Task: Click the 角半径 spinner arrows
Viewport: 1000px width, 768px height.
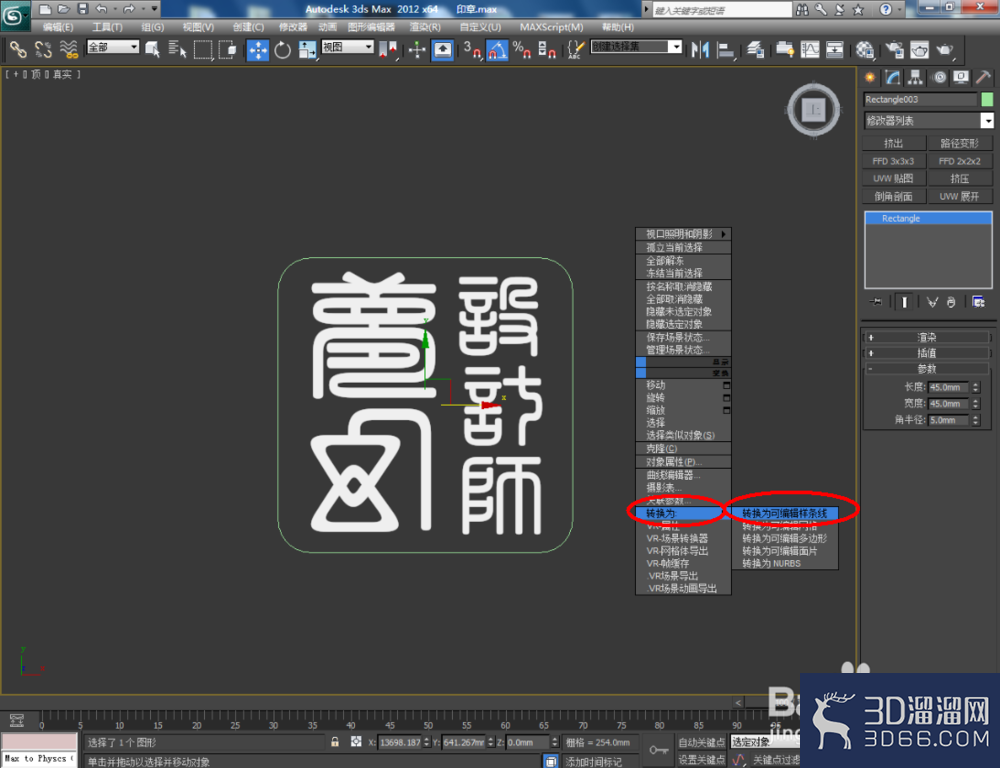Action: coord(975,420)
